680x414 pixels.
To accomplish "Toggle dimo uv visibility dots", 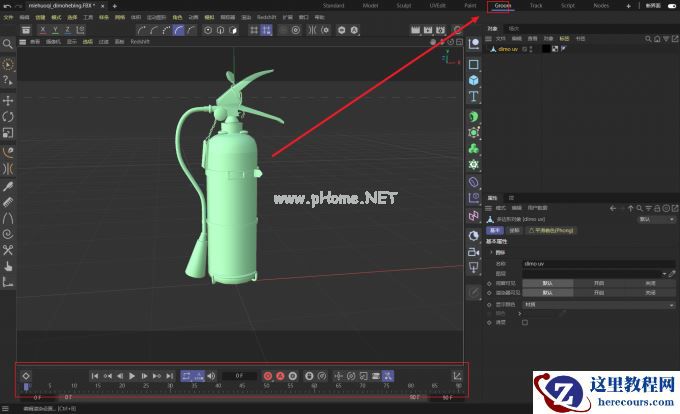I will tap(531, 49).
